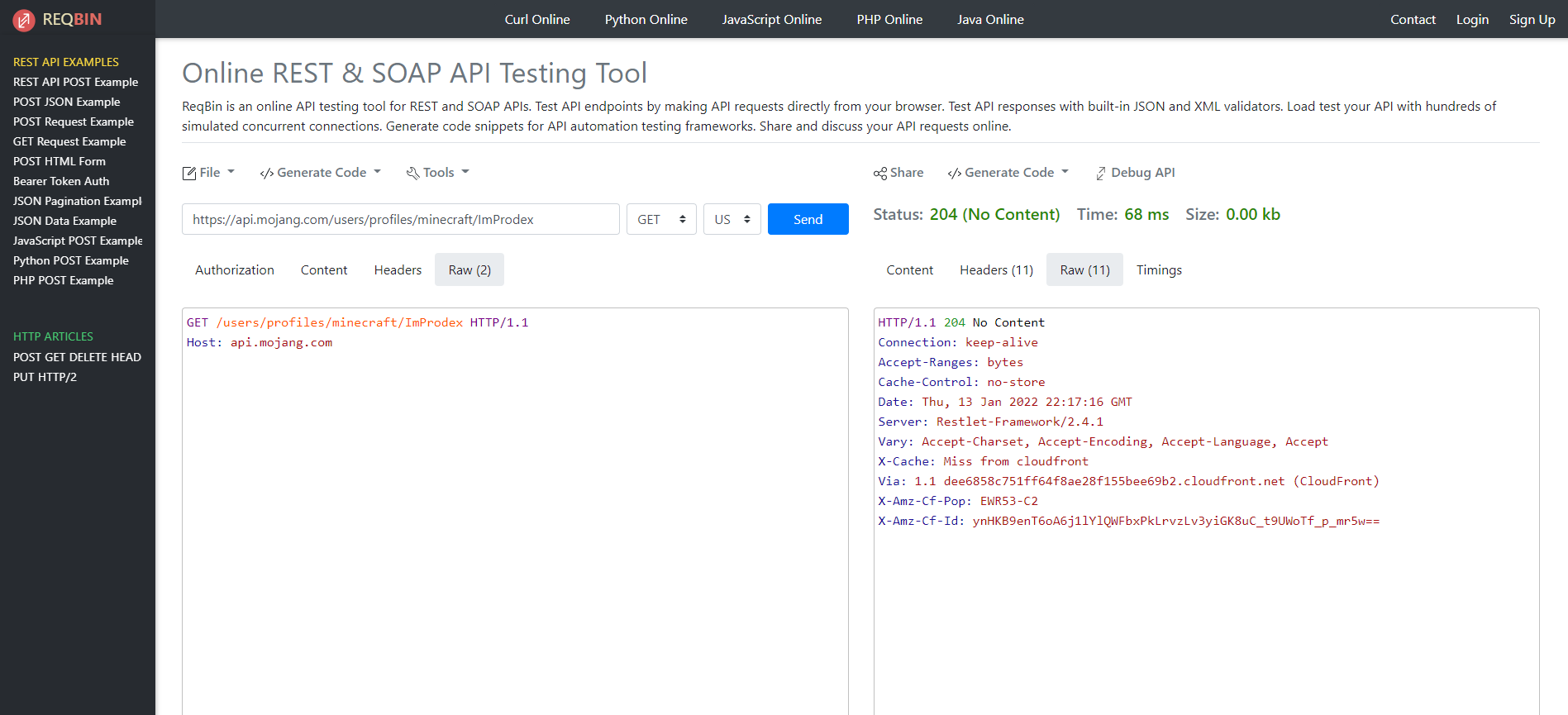Click the Debug API icon

1101,173
